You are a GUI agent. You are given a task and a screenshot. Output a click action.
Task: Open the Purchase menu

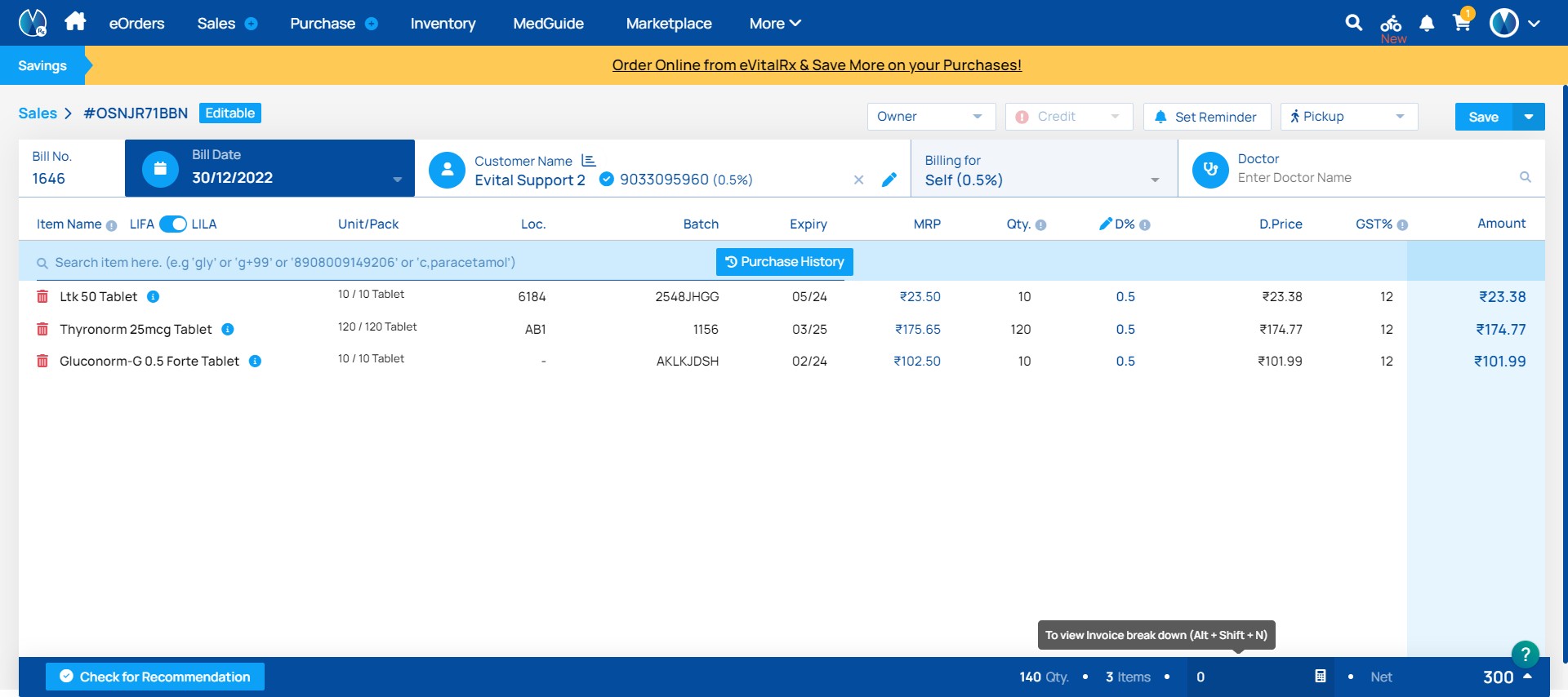tap(323, 24)
